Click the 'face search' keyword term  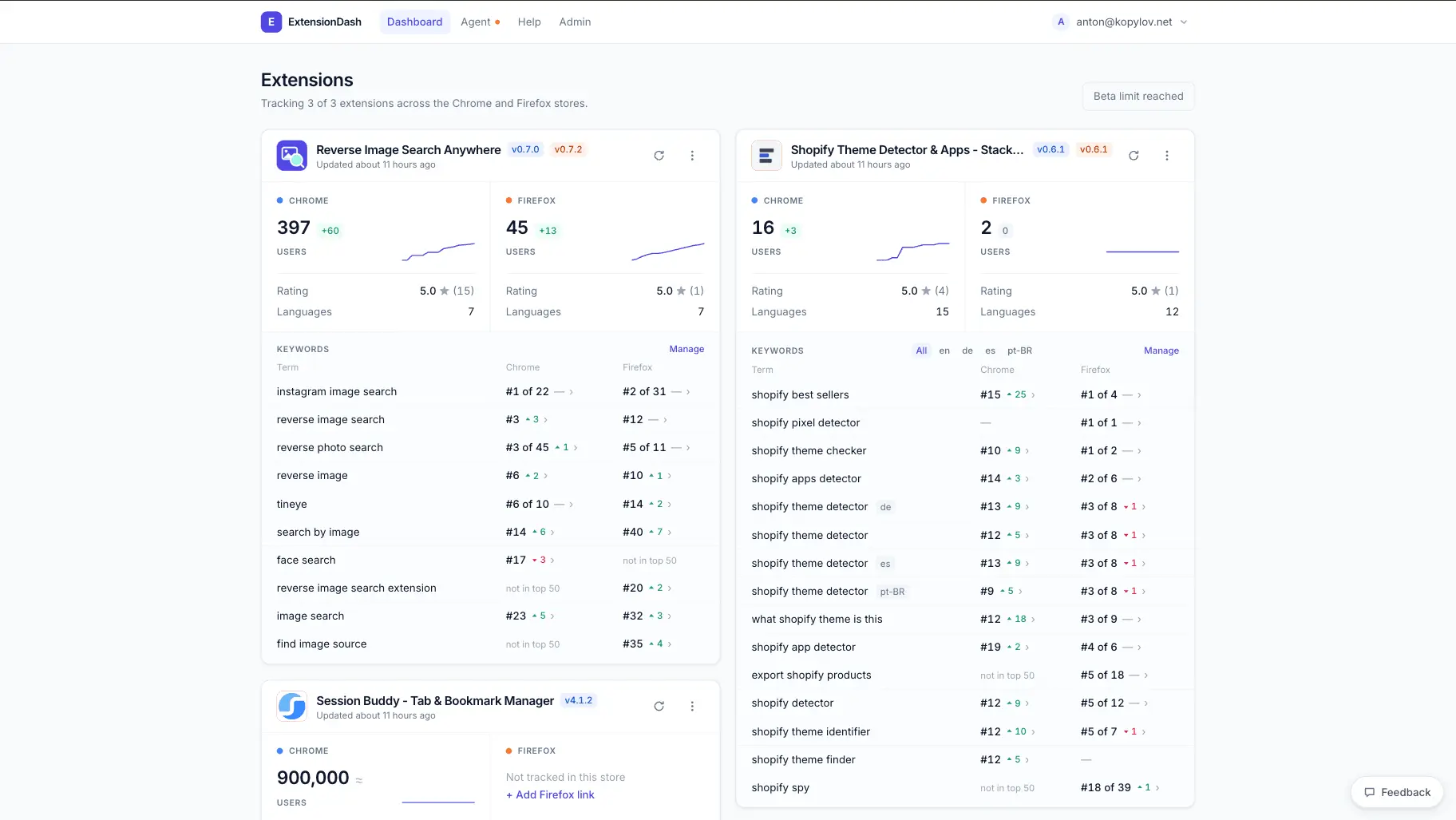point(306,560)
